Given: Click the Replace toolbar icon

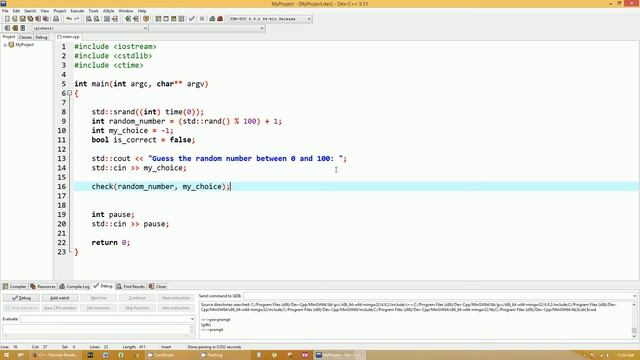Looking at the screenshot, I should 97,19.
